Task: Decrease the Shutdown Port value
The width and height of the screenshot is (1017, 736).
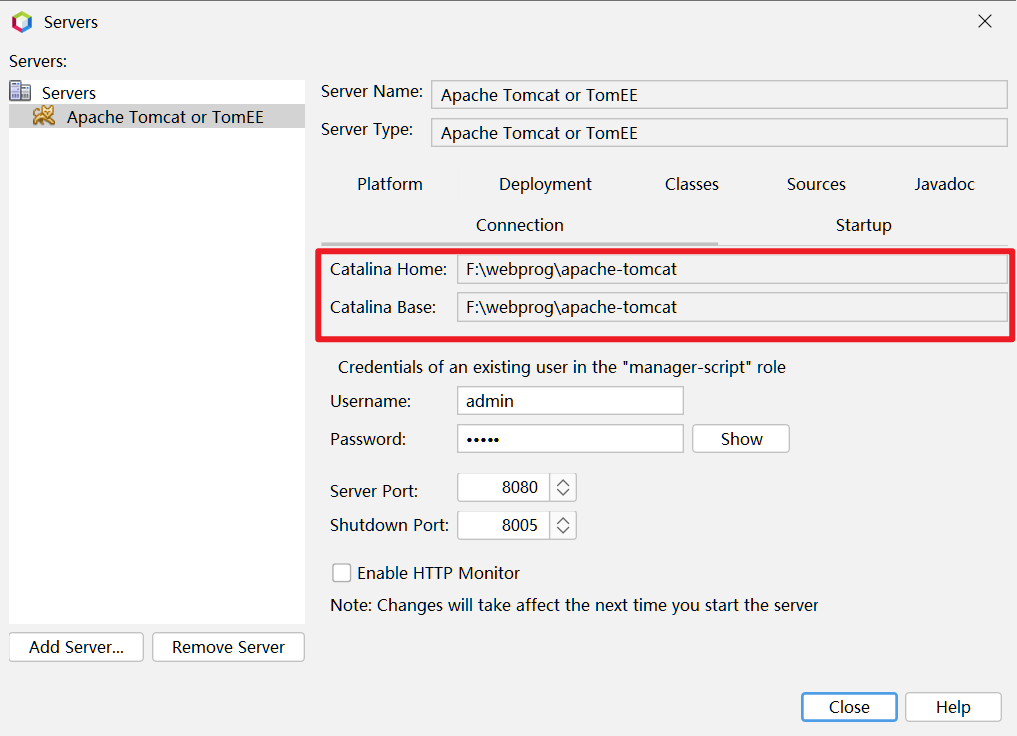Action: point(563,531)
